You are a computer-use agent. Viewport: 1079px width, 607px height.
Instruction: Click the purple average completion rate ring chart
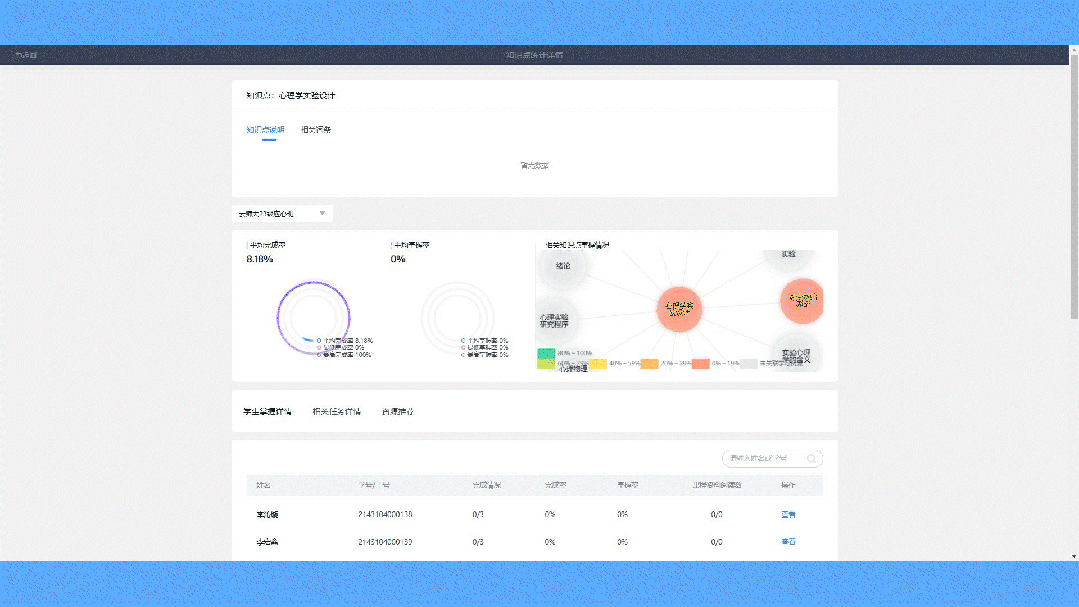[x=312, y=317]
